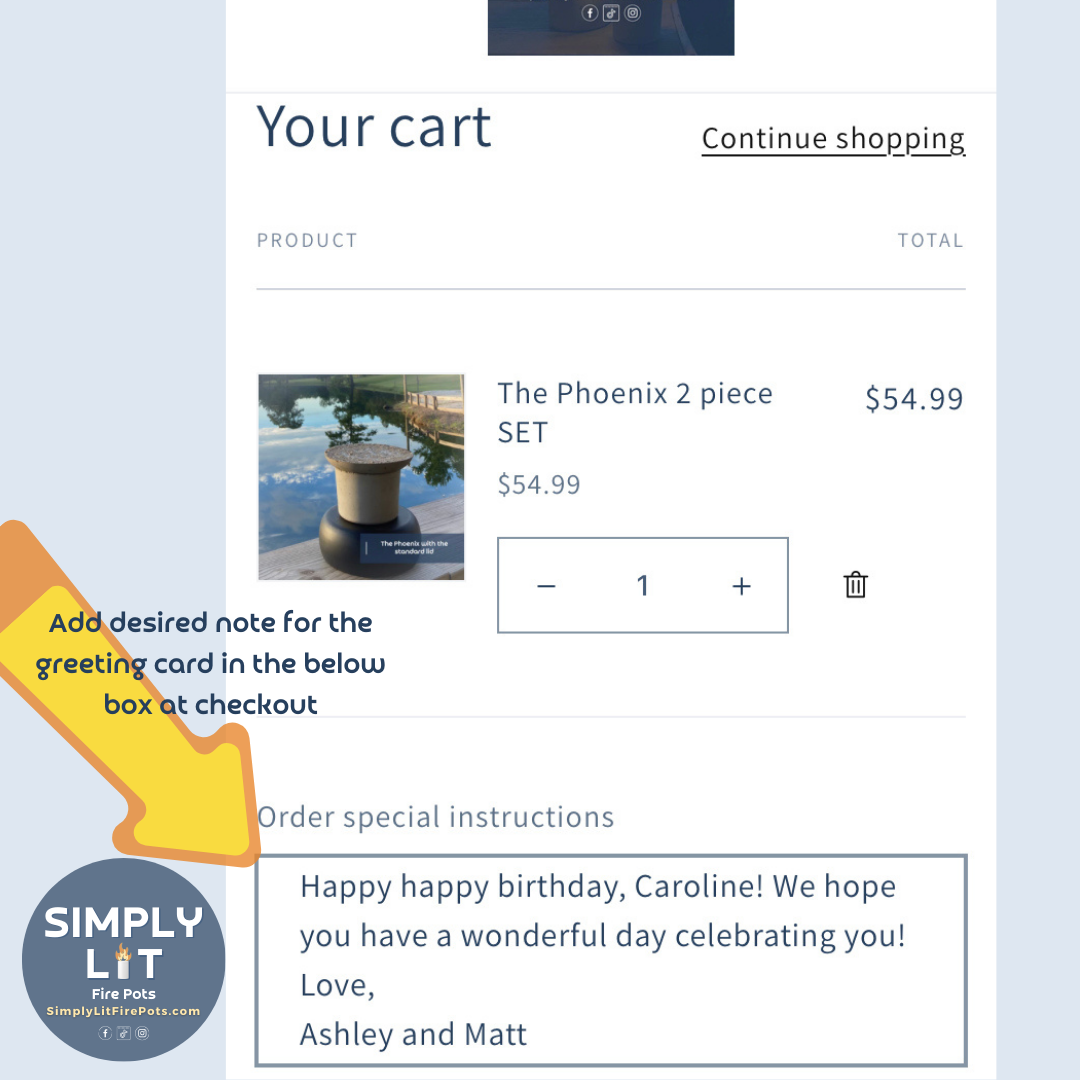The width and height of the screenshot is (1080, 1080).
Task: Click the Your cart heading
Action: (x=374, y=127)
